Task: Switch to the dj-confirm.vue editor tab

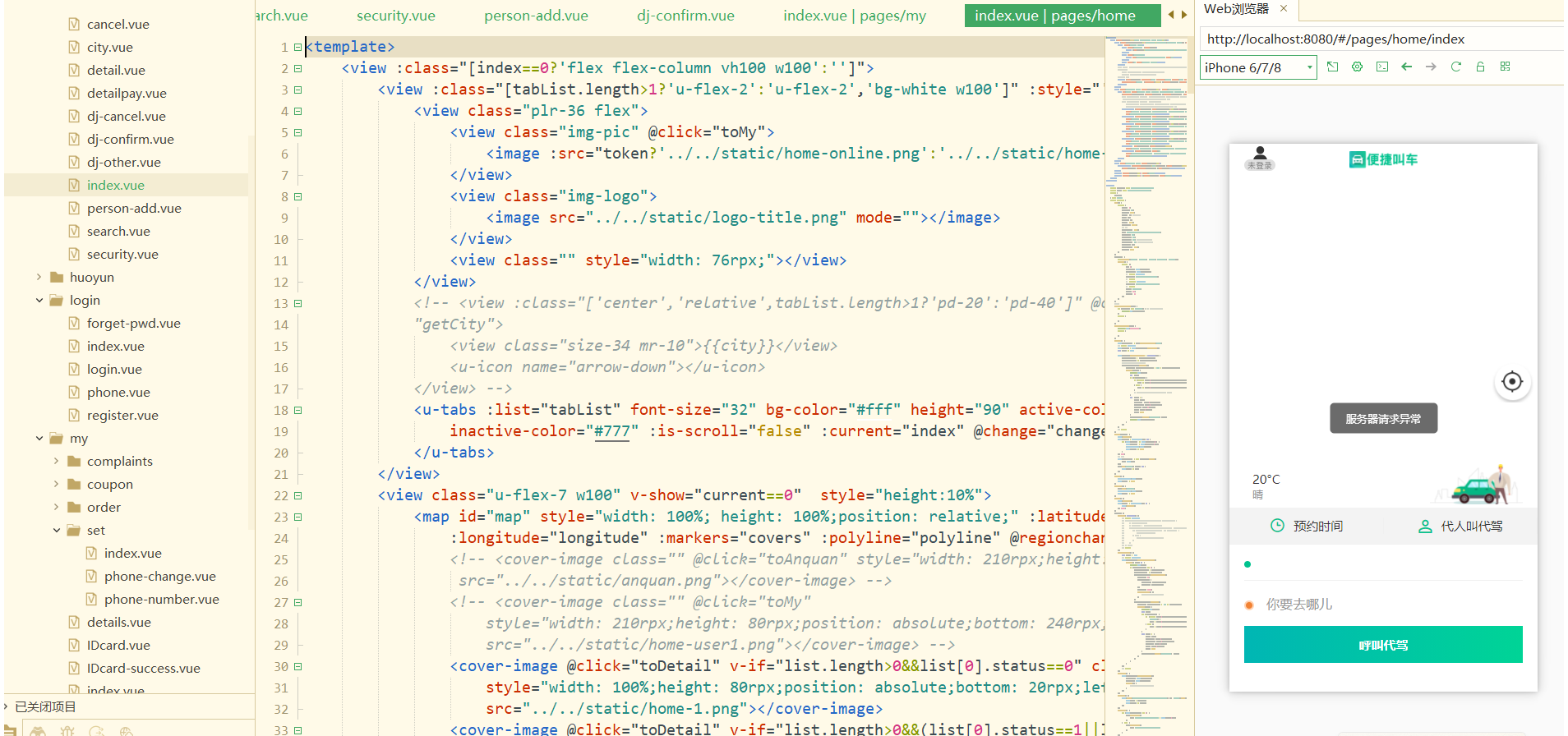Action: click(685, 16)
